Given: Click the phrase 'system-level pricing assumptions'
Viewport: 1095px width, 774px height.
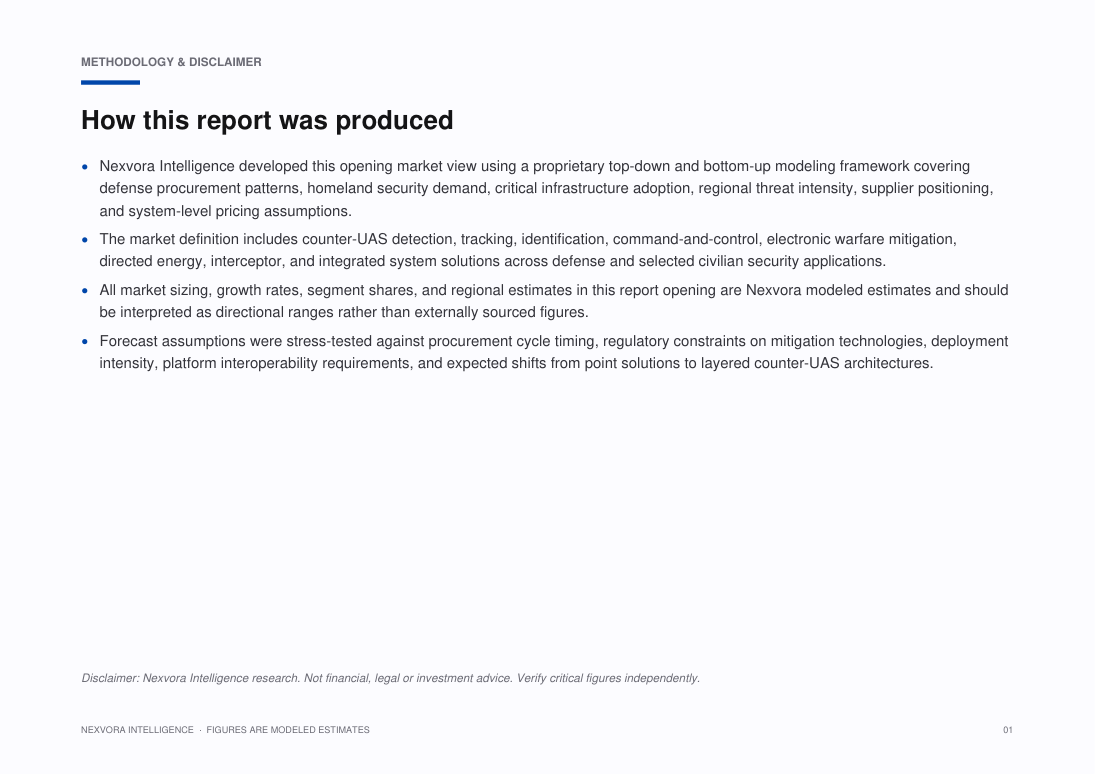Looking at the screenshot, I should pos(239,211).
